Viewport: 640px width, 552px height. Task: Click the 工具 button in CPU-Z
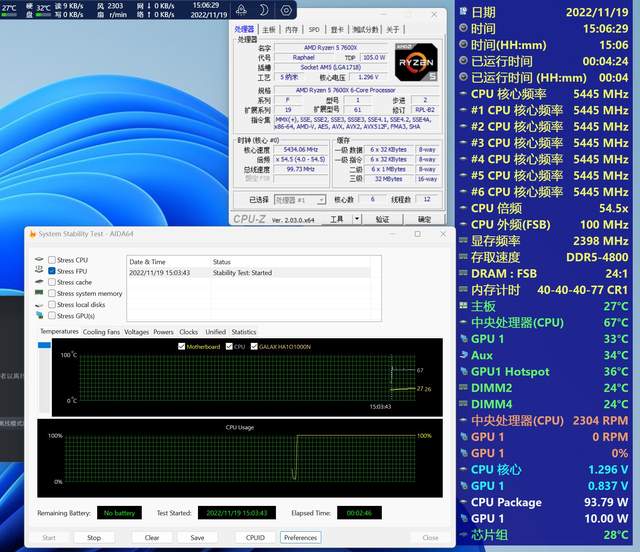tap(337, 219)
